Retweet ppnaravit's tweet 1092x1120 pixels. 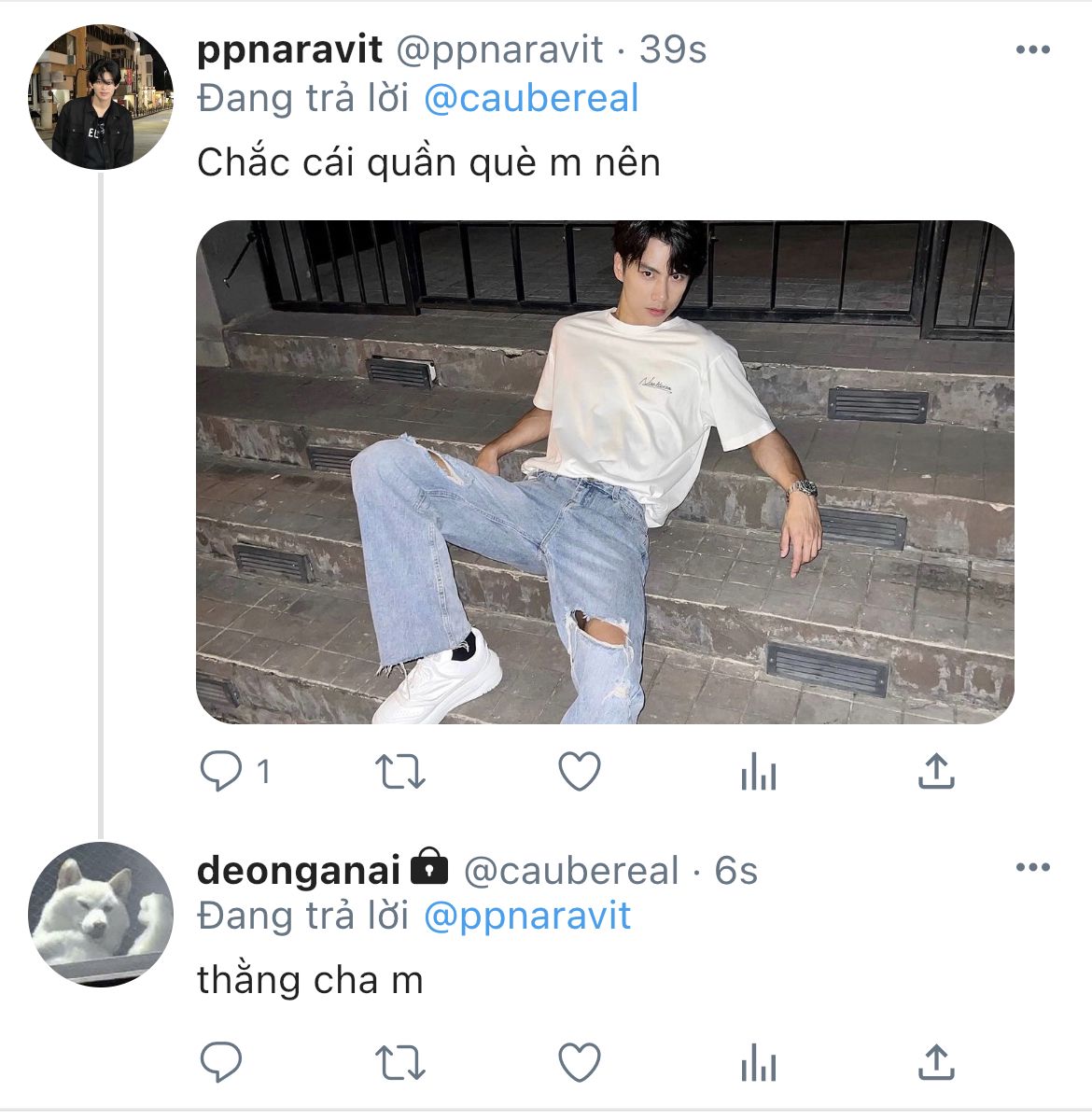(x=399, y=772)
